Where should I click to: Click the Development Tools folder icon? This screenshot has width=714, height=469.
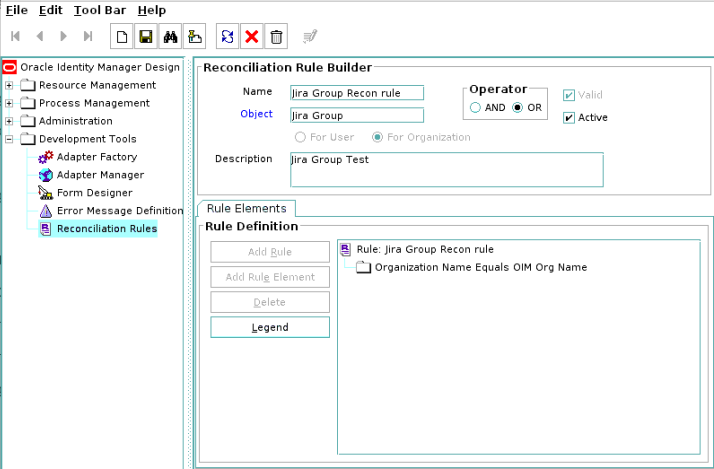(x=28, y=139)
